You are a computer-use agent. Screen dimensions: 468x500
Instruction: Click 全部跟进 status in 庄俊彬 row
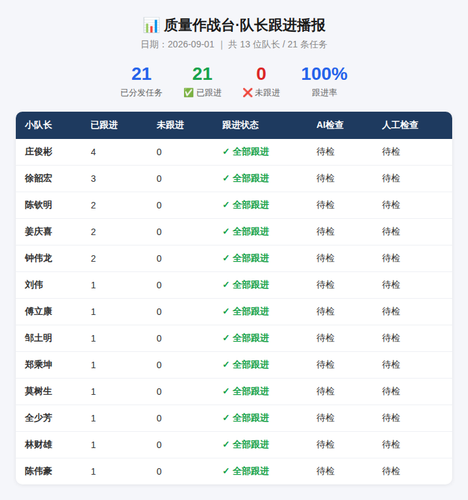click(246, 152)
